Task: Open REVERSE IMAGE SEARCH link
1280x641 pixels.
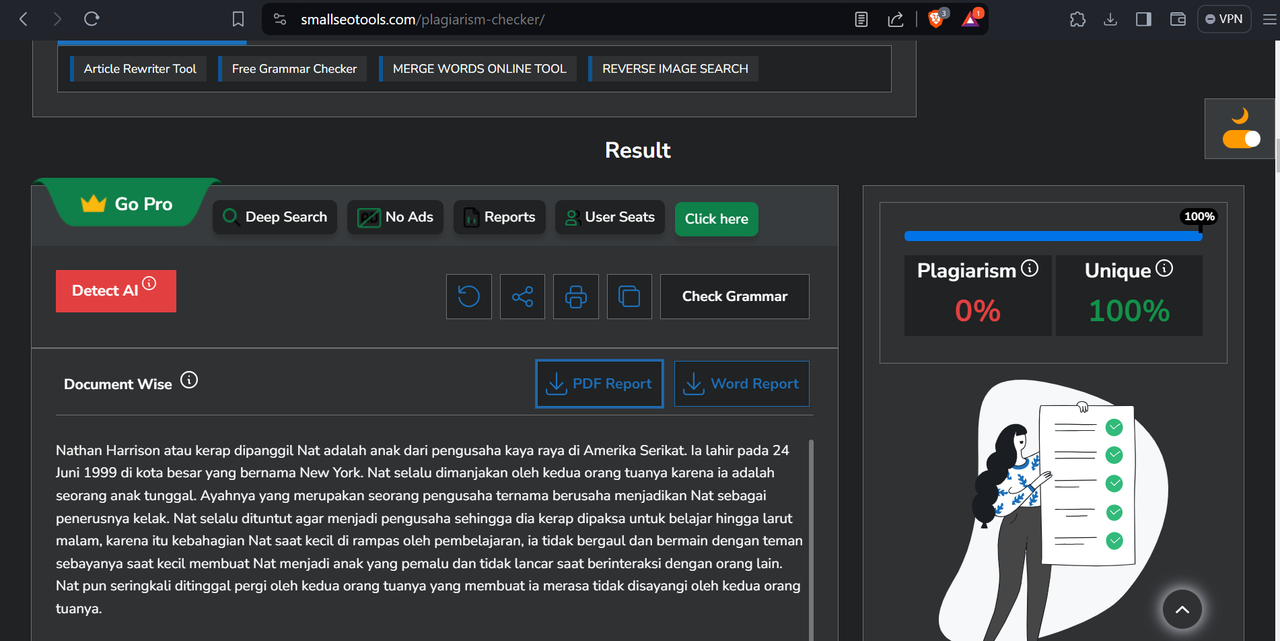Action: pos(674,69)
